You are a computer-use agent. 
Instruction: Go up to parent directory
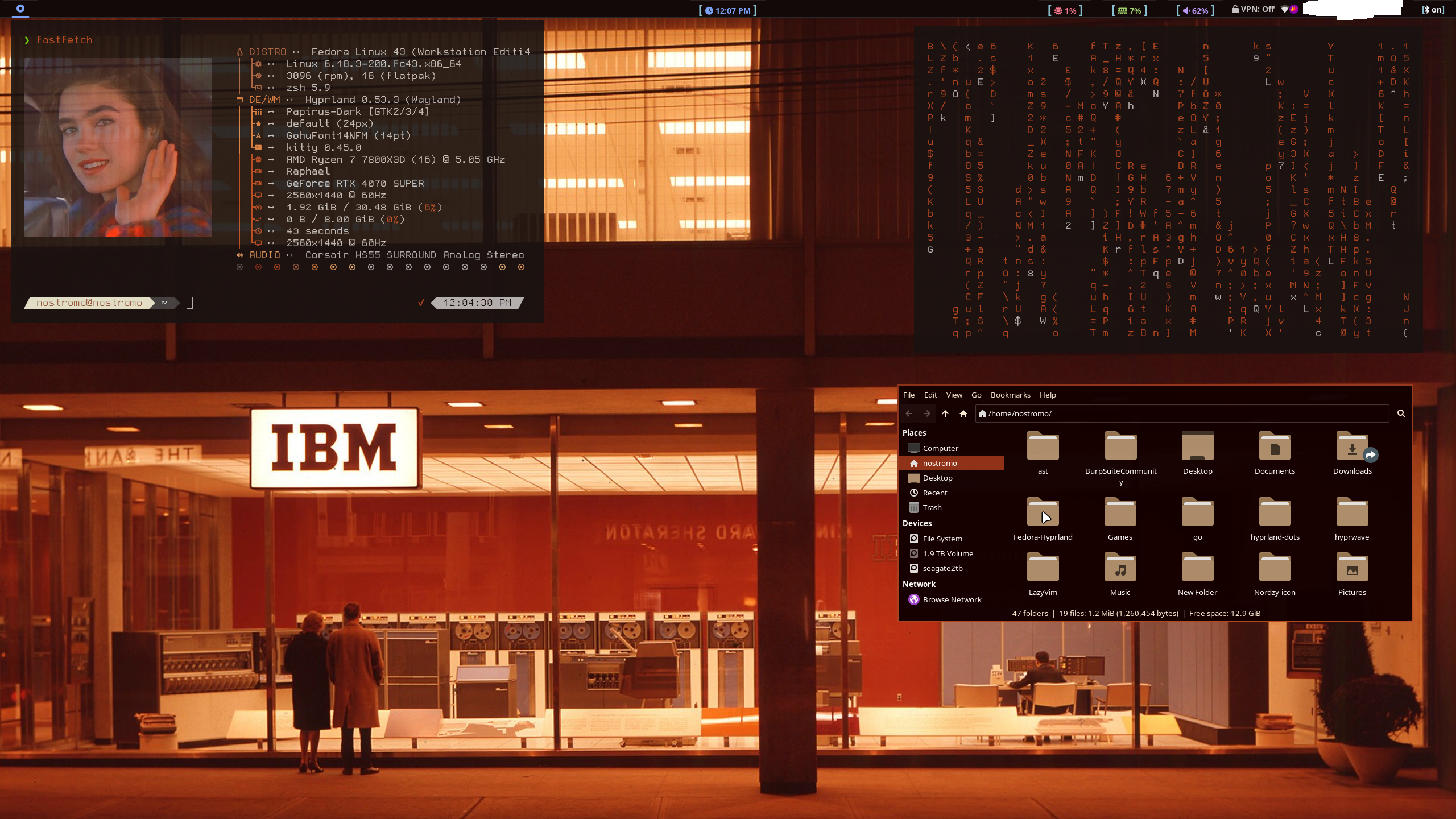point(945,413)
